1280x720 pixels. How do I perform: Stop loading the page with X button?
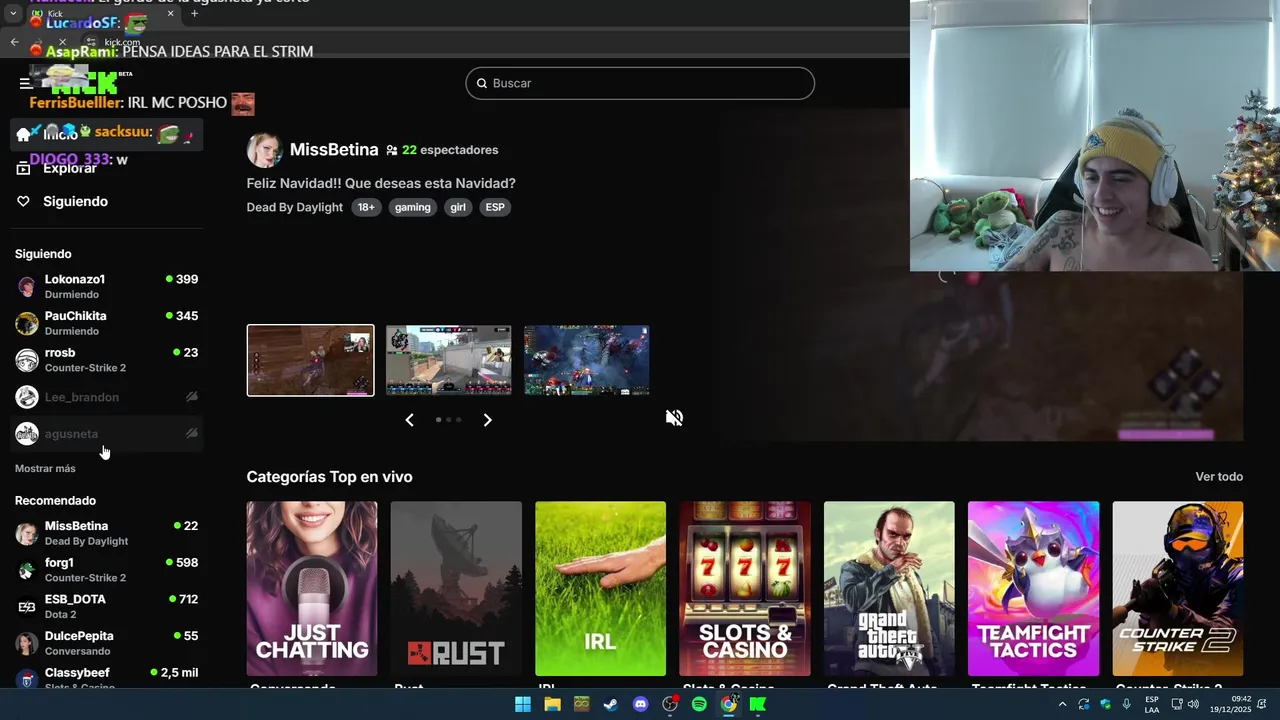pos(62,42)
